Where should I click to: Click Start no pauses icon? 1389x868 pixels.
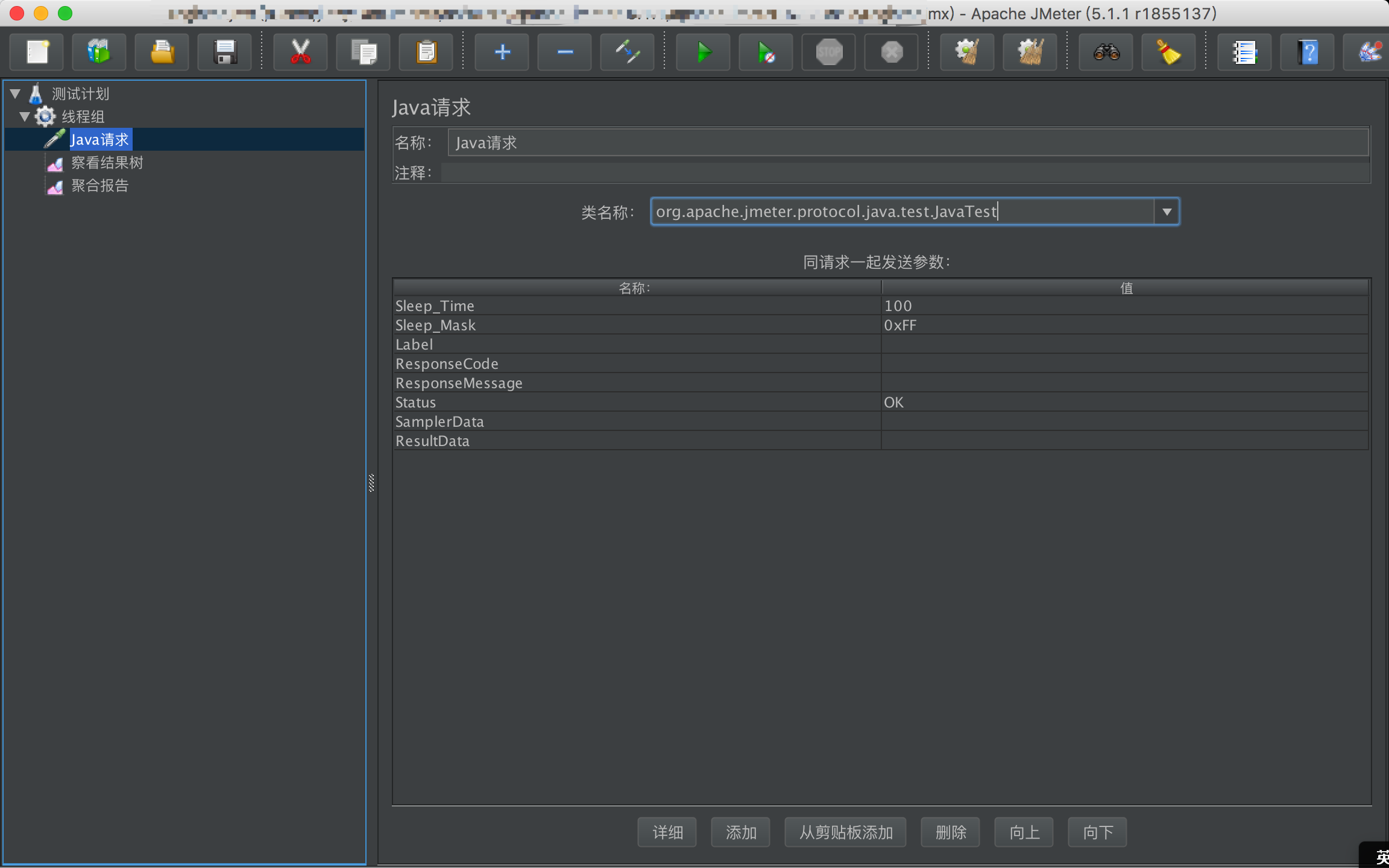click(x=765, y=52)
